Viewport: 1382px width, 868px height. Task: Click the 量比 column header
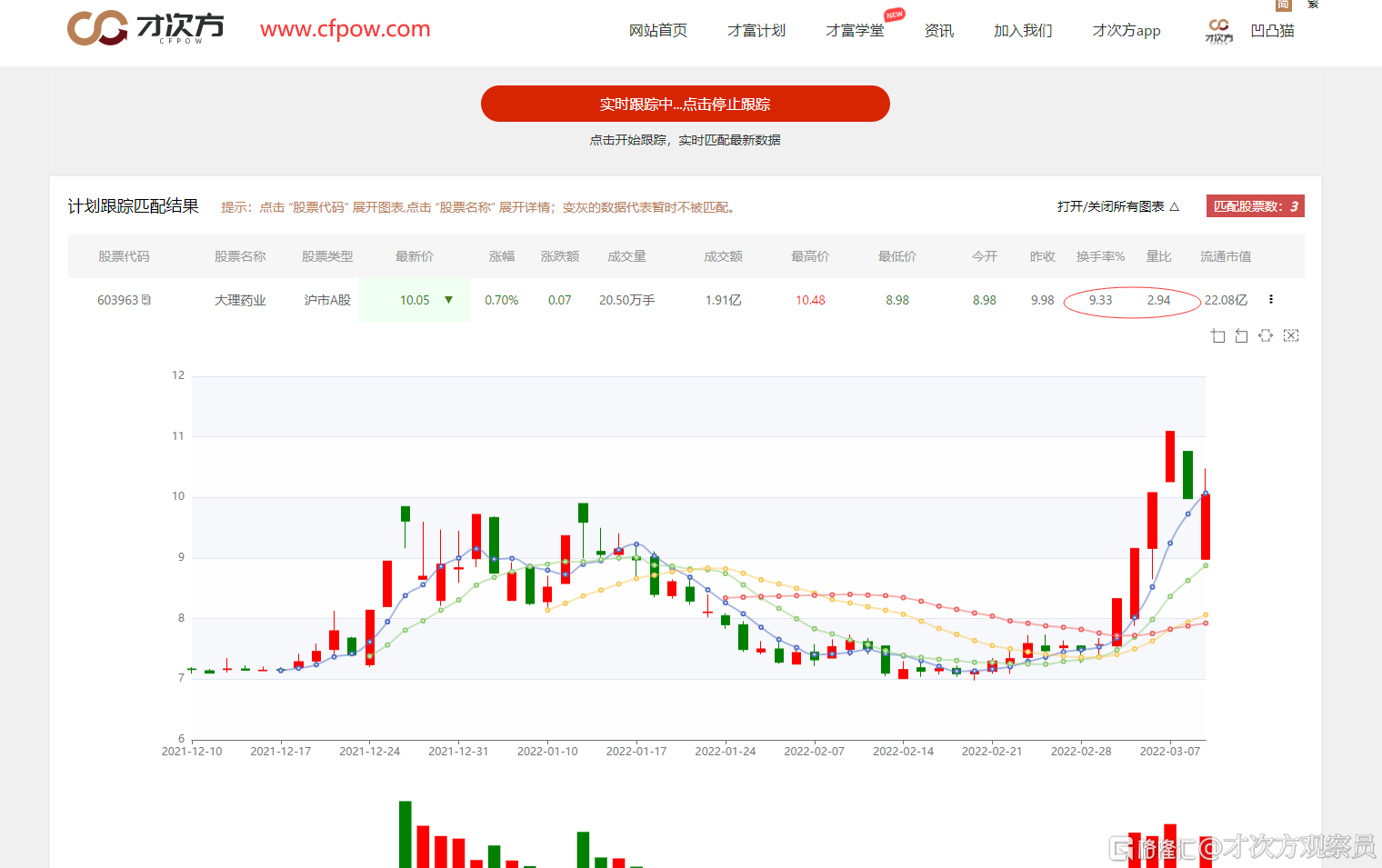pyautogui.click(x=1159, y=256)
